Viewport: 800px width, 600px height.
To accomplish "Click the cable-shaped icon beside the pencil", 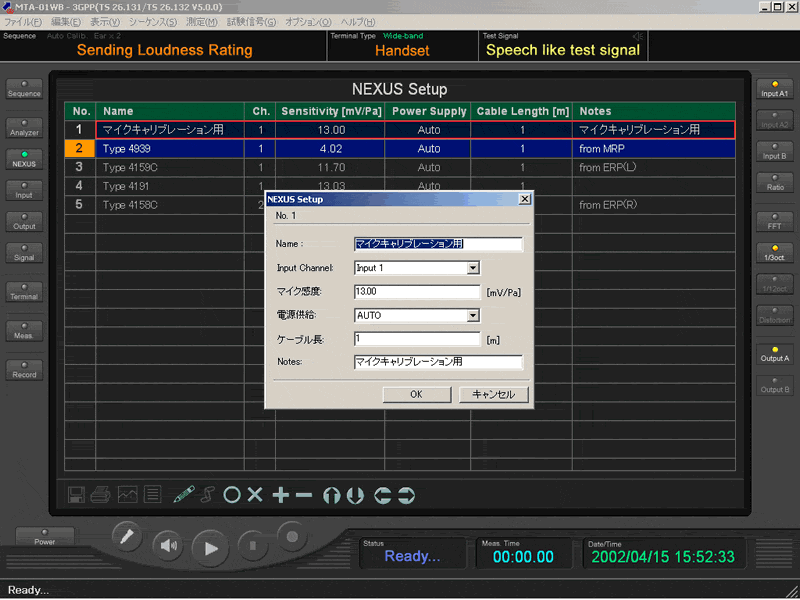I will click(x=207, y=494).
